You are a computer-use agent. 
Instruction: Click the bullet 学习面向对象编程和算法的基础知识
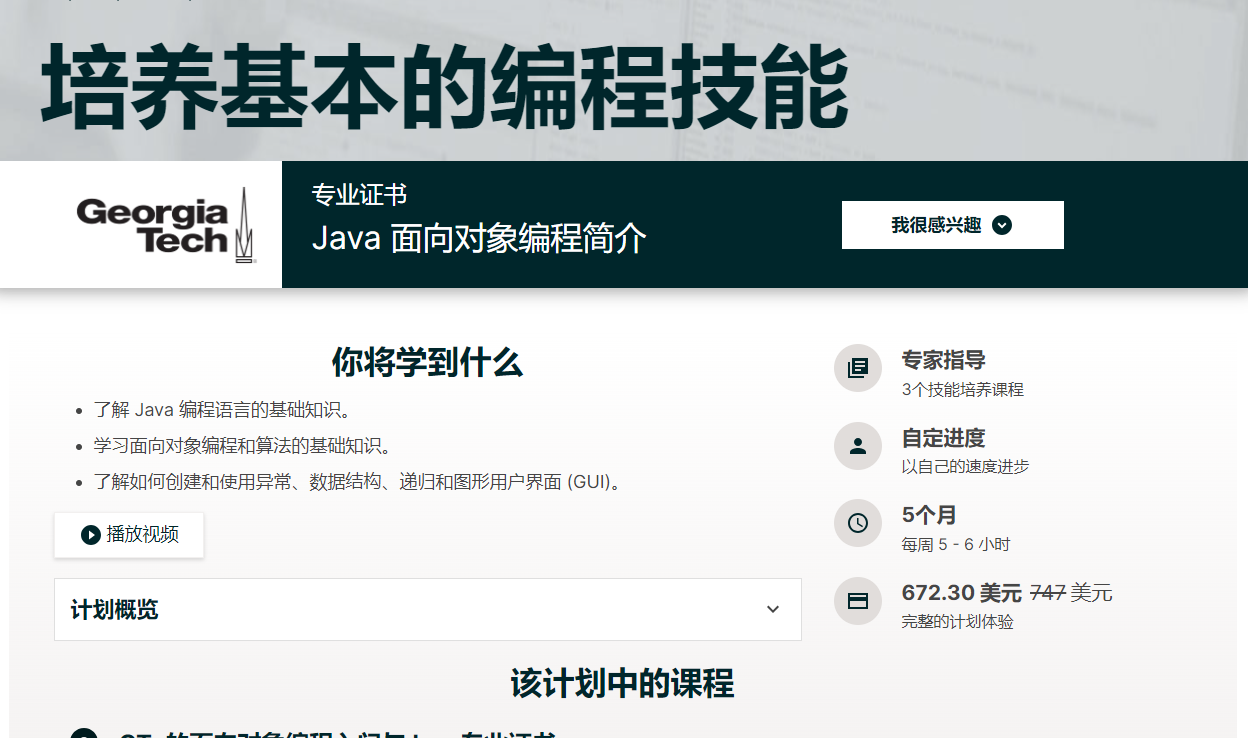pos(243,445)
